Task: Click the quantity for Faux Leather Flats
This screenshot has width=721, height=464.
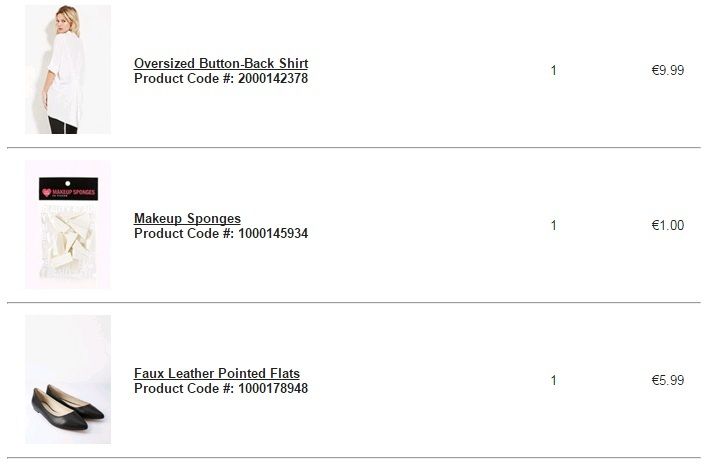Action: click(x=553, y=380)
